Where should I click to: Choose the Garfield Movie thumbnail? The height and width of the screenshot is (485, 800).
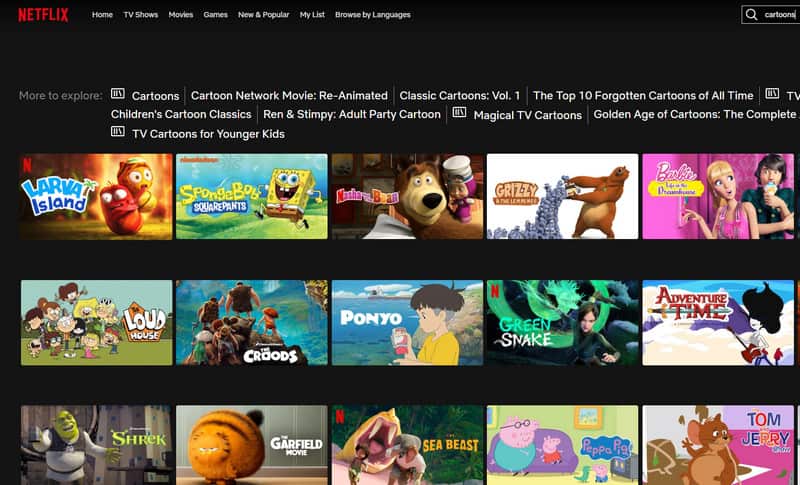point(251,444)
